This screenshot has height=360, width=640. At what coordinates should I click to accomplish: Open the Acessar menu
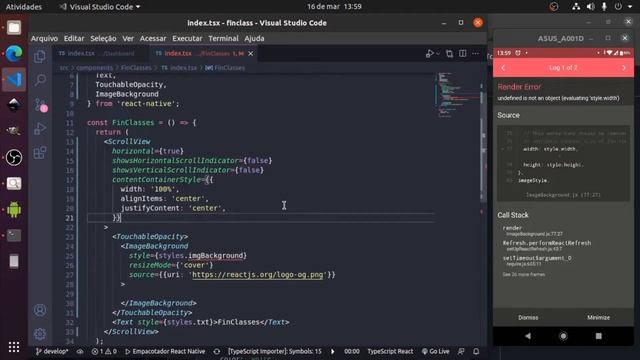153,38
